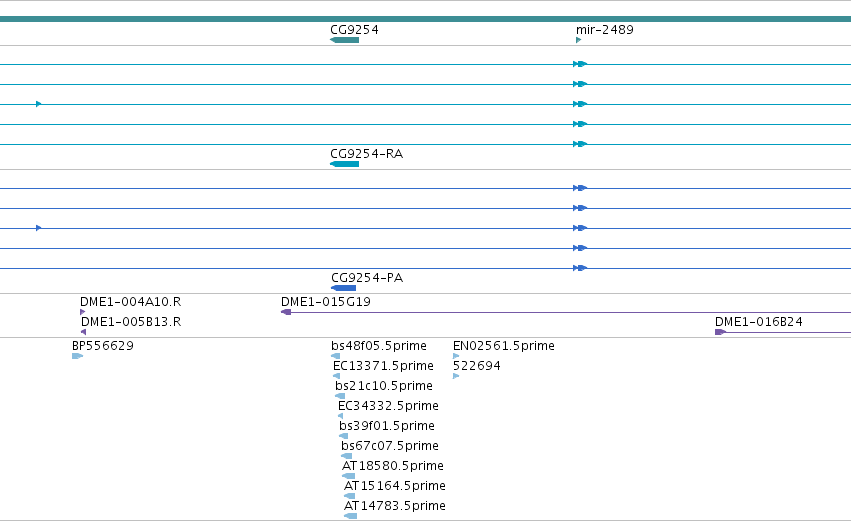Viewport: 851px width, 521px height.
Task: Click the BP556629 EST label
Action: pyautogui.click(x=103, y=345)
